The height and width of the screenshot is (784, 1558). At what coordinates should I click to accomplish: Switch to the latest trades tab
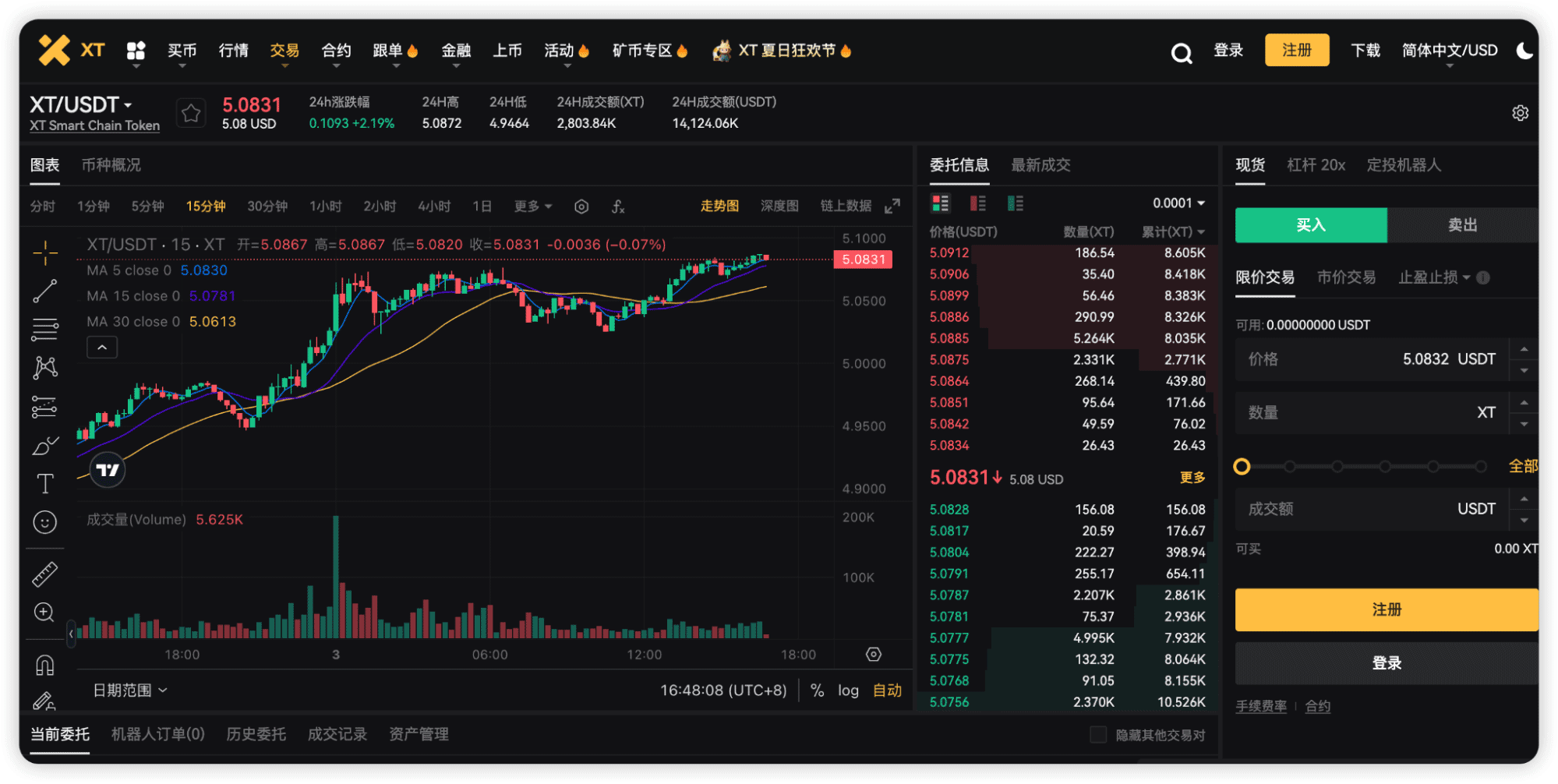click(1040, 165)
